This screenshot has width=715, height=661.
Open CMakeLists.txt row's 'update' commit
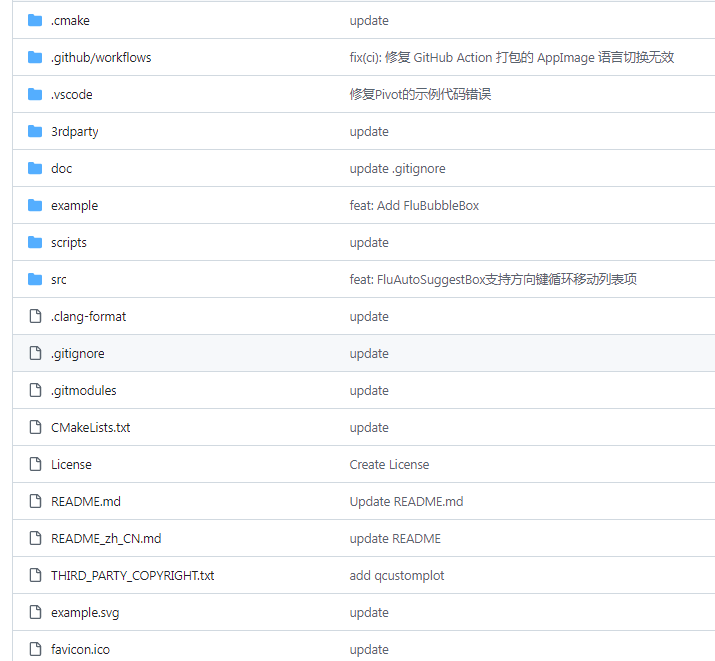pyautogui.click(x=369, y=428)
